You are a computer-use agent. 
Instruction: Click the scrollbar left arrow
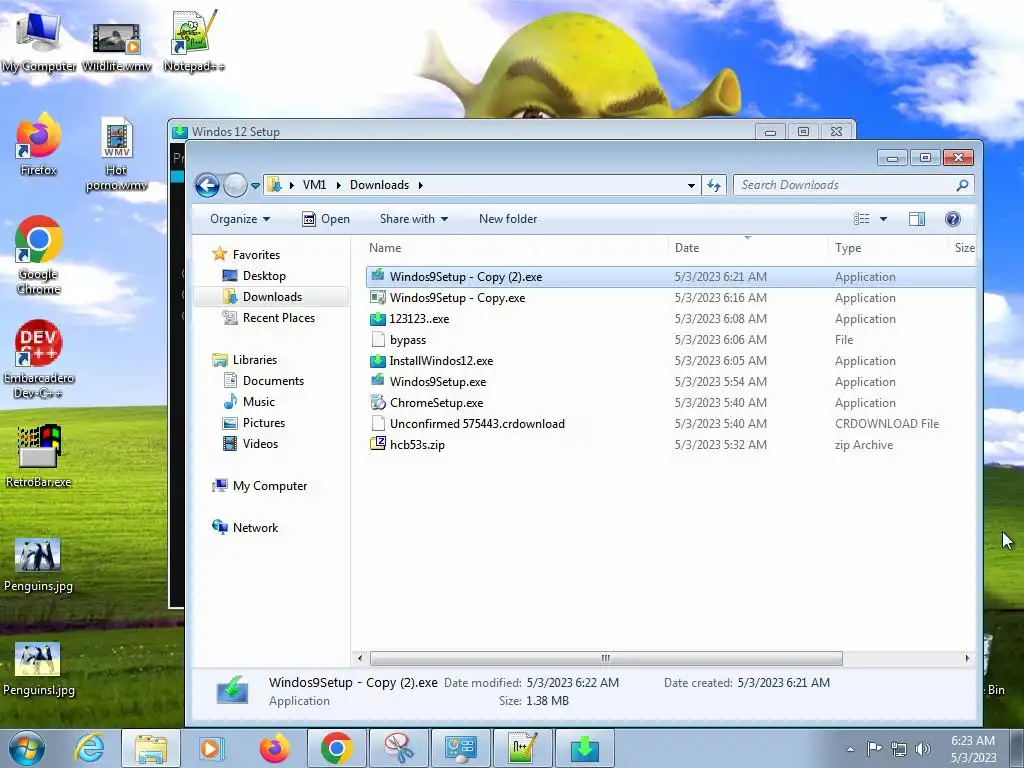pos(360,658)
